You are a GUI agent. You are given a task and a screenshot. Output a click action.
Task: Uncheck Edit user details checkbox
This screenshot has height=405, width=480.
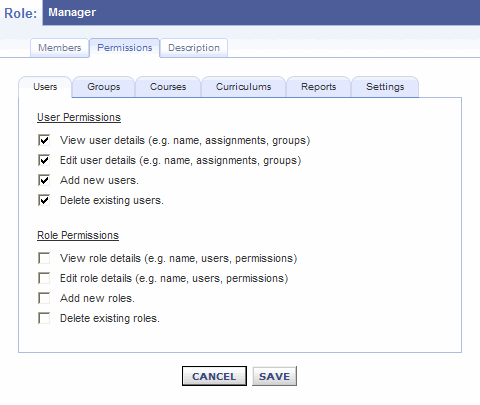[x=44, y=160]
